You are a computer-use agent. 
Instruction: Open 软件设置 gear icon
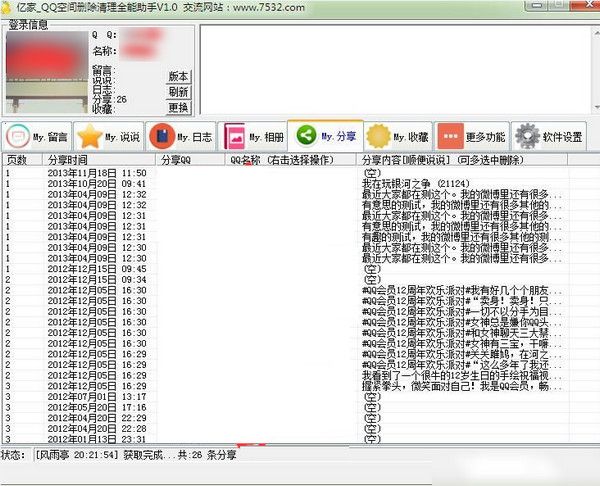click(x=525, y=136)
